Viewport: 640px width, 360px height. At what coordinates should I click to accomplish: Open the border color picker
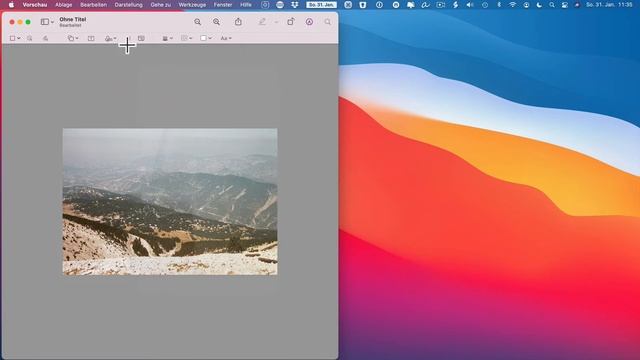coord(187,38)
